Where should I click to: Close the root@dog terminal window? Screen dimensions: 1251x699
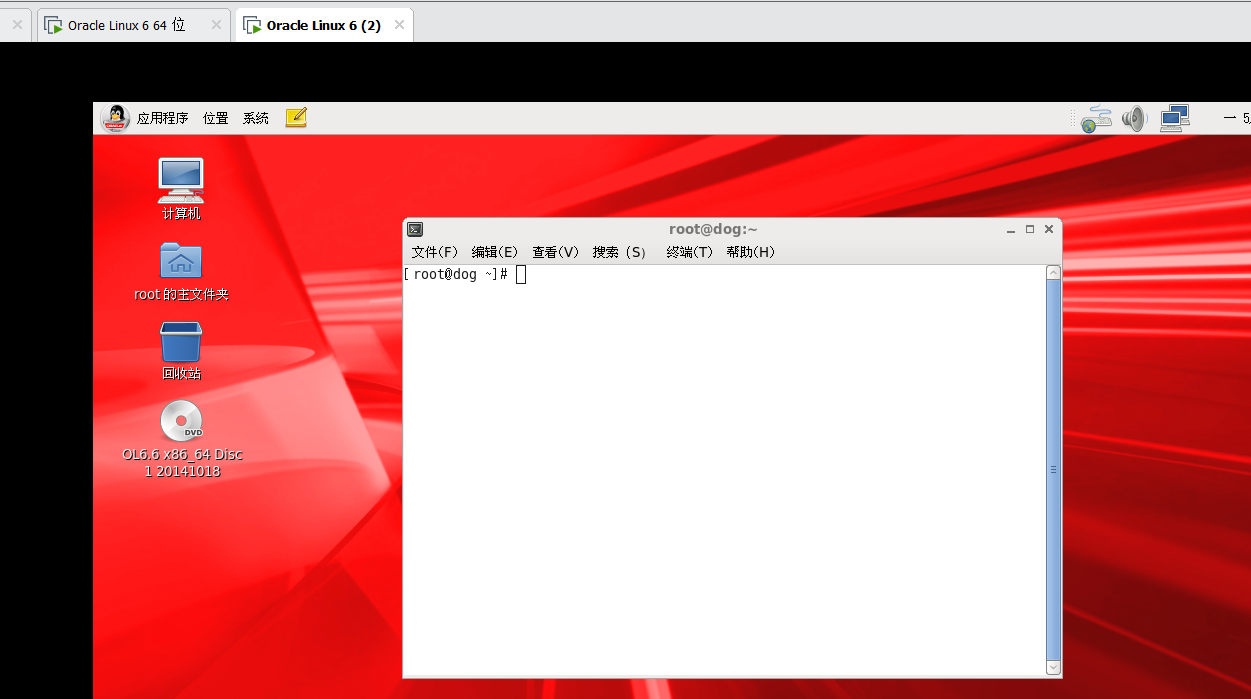click(x=1049, y=229)
